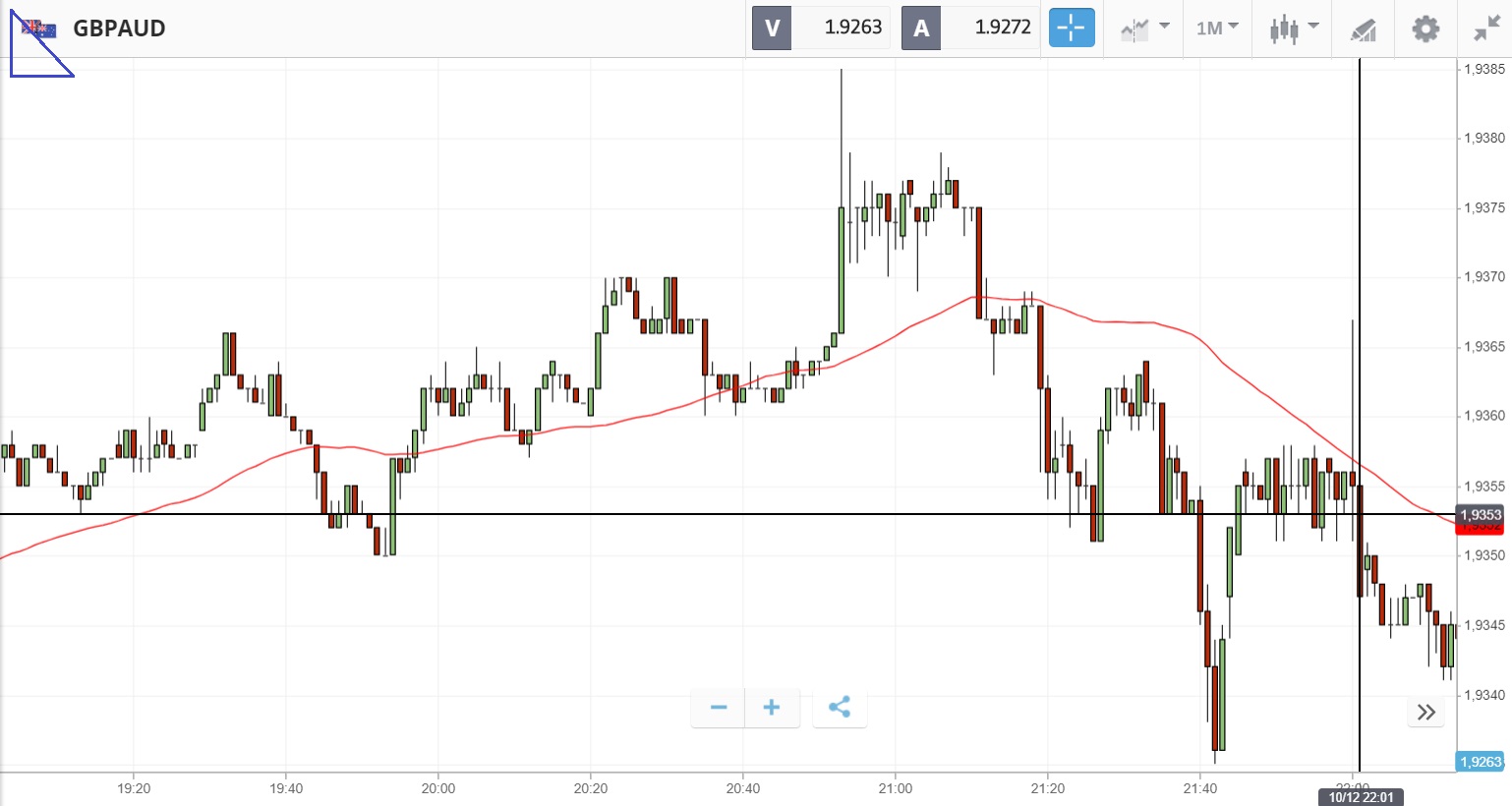The height and width of the screenshot is (806, 1512).
Task: Click the share chart icon
Action: pyautogui.click(x=840, y=708)
